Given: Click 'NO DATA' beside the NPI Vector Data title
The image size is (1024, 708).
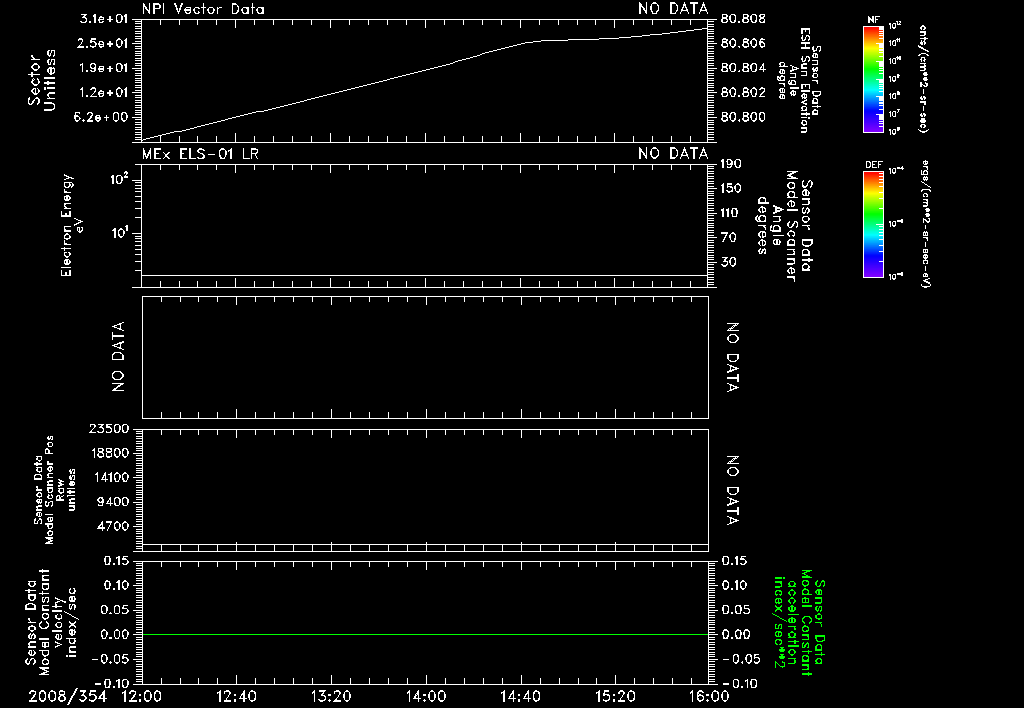Looking at the screenshot, I should (673, 9).
